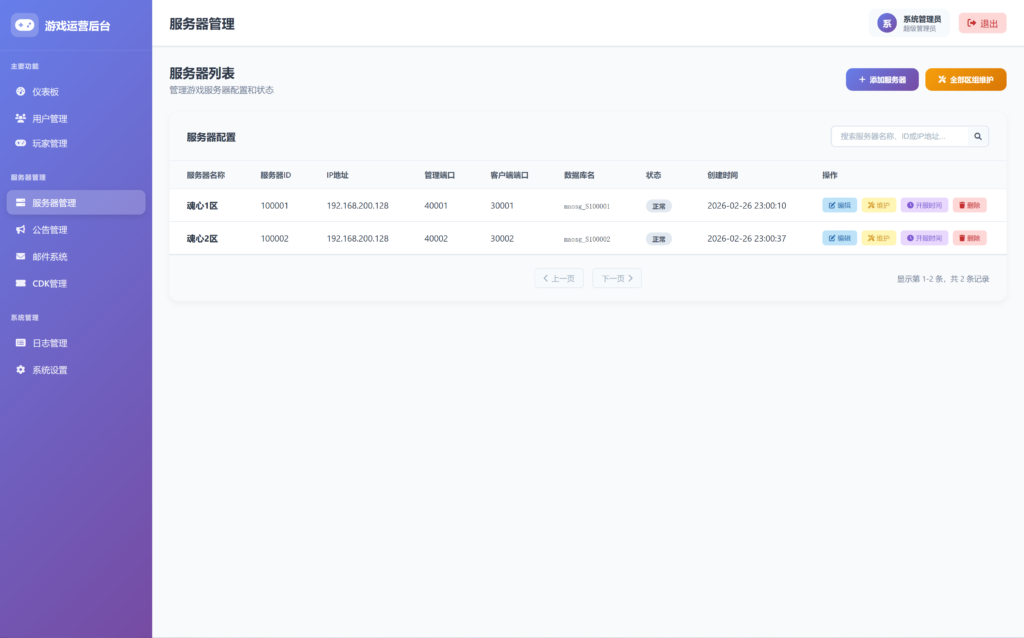Viewport: 1024px width, 638px height.
Task: Click the game controller logo icon
Action: coord(25,25)
